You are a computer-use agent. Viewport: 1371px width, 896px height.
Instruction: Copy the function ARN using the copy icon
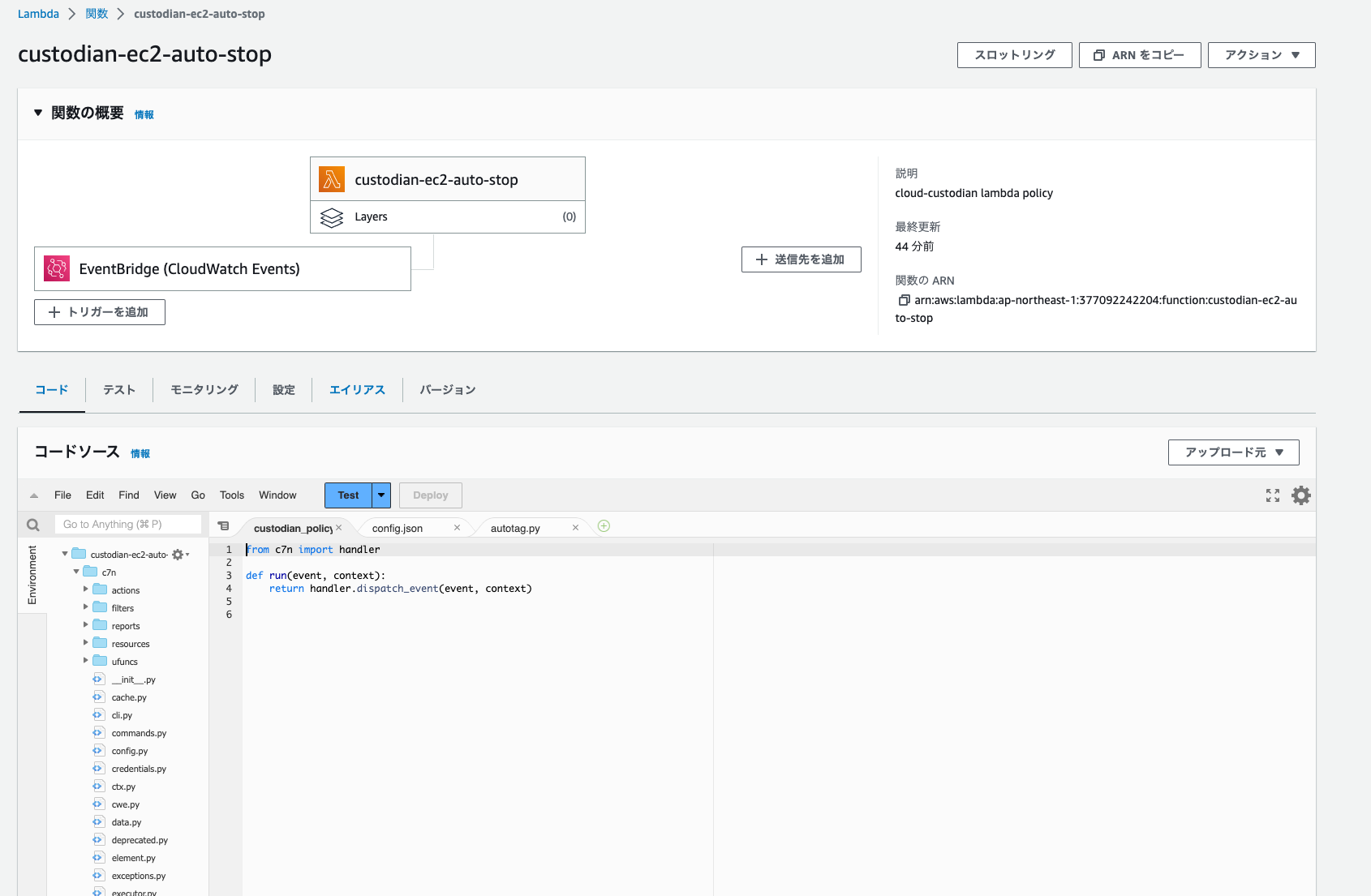(x=904, y=300)
